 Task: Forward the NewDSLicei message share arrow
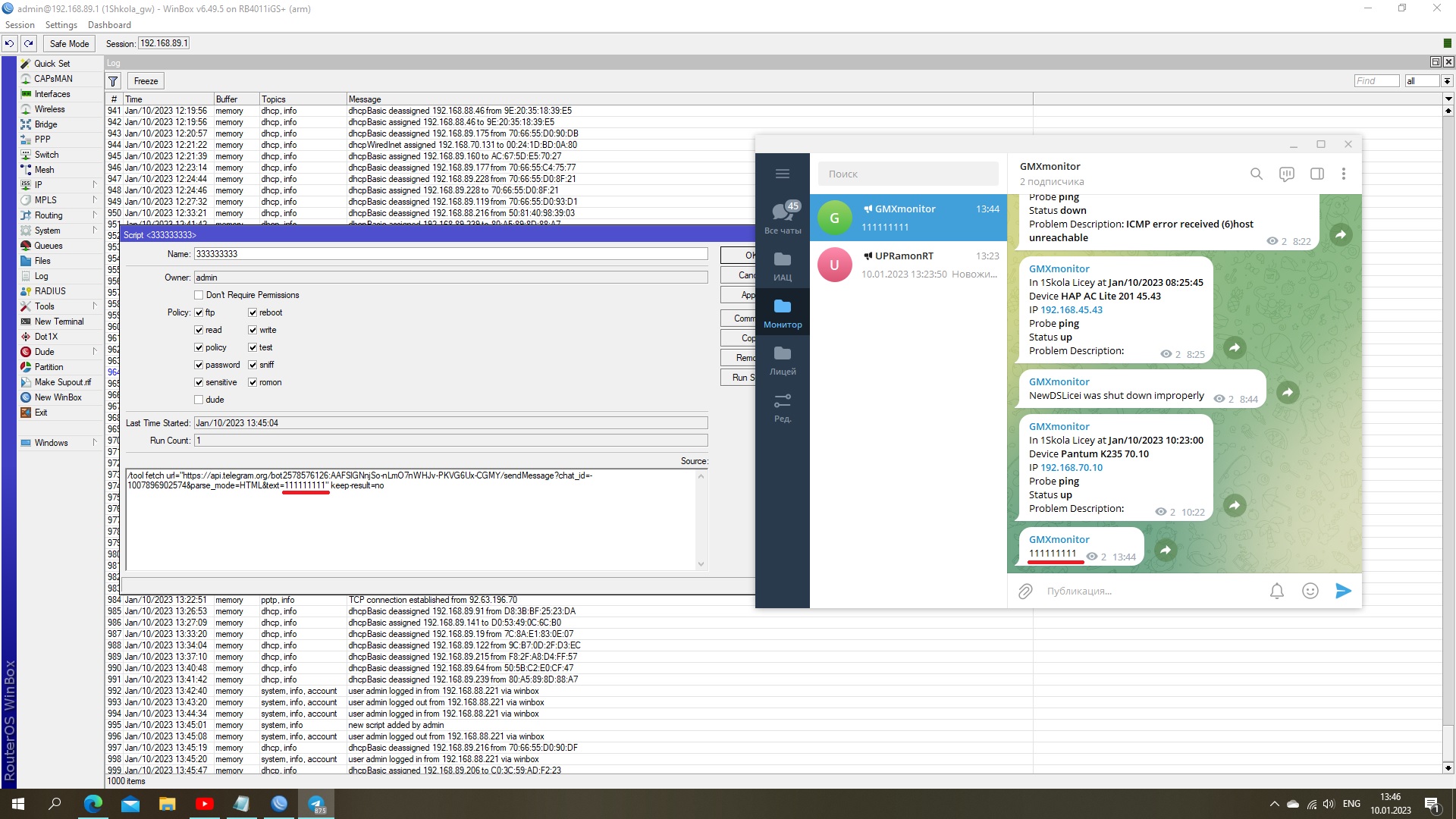[x=1288, y=392]
